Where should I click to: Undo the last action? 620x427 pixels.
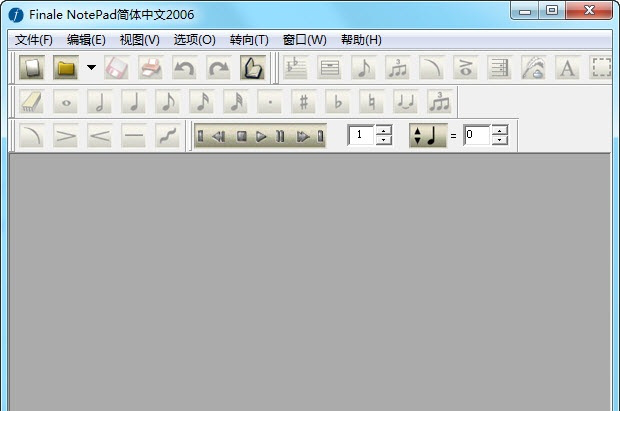(185, 68)
